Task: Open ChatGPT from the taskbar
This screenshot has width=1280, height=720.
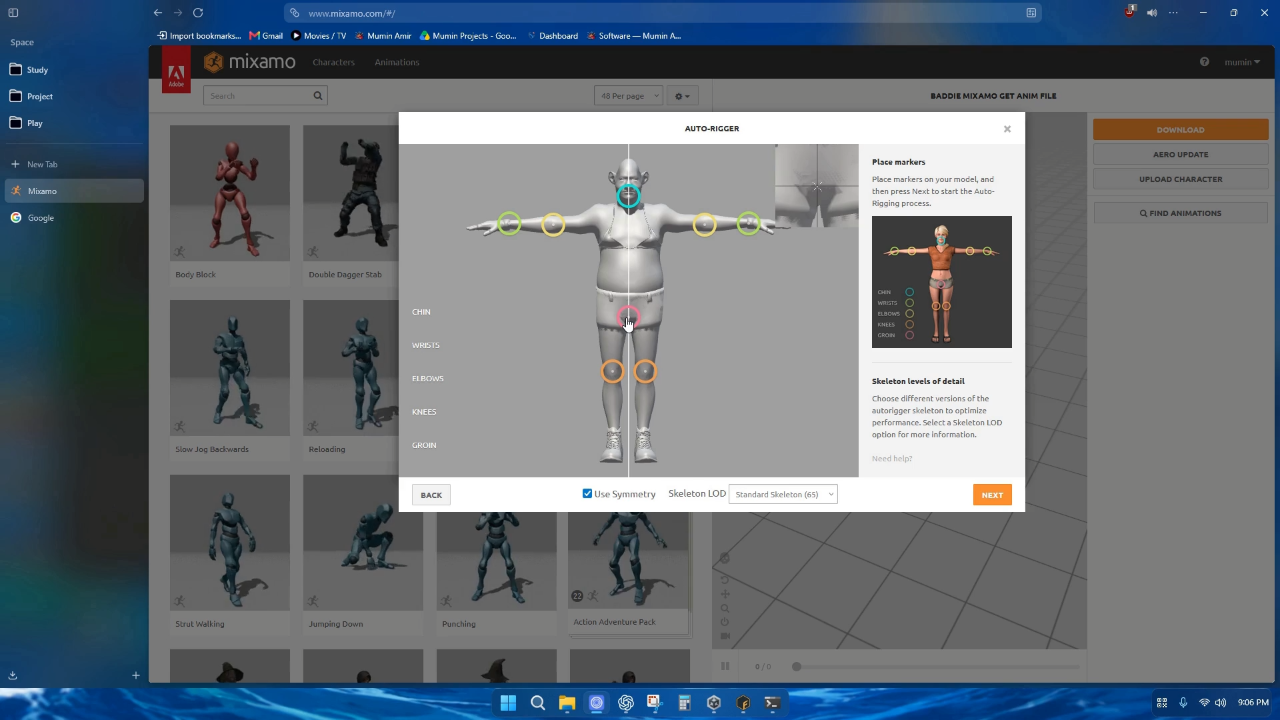Action: tap(626, 703)
